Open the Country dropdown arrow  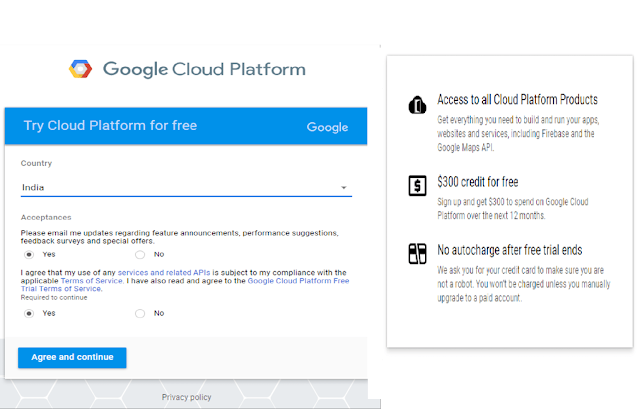pyautogui.click(x=343, y=188)
